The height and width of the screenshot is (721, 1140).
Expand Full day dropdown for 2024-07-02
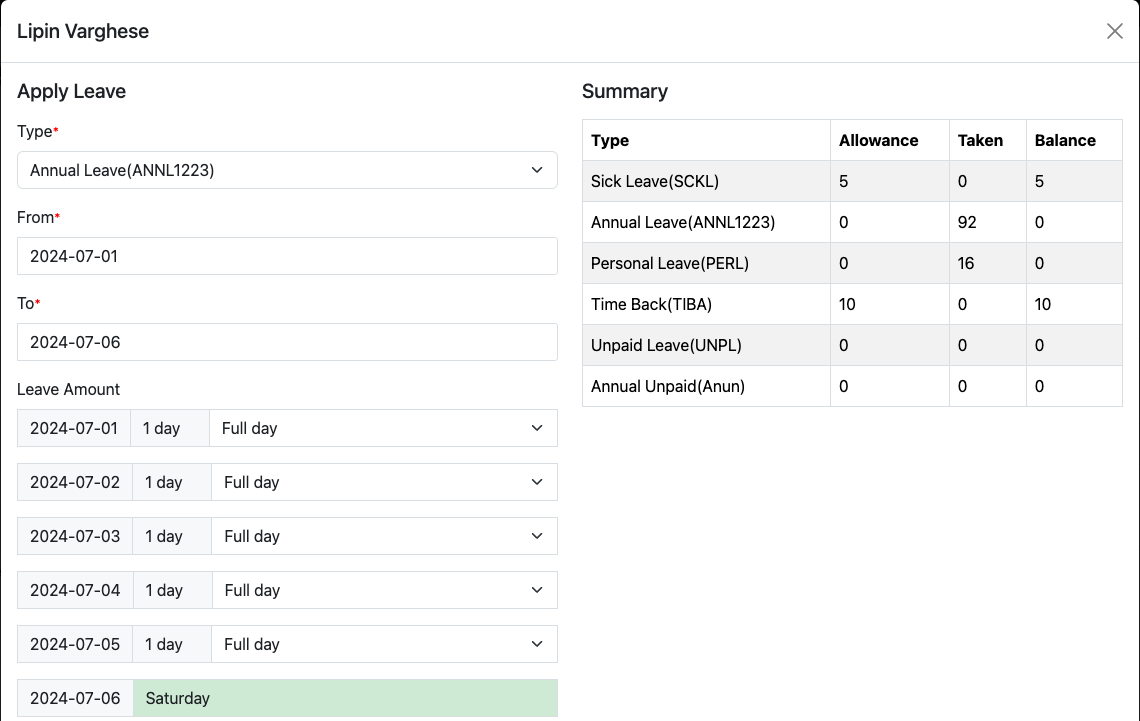[383, 482]
